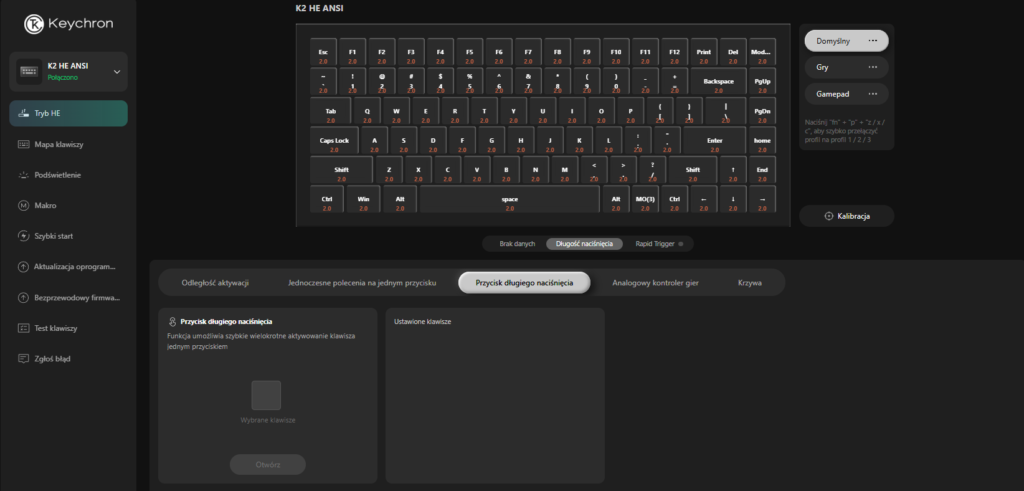The image size is (1024, 491).
Task: Click the Zgłoś błąd feedback icon
Action: [x=24, y=358]
